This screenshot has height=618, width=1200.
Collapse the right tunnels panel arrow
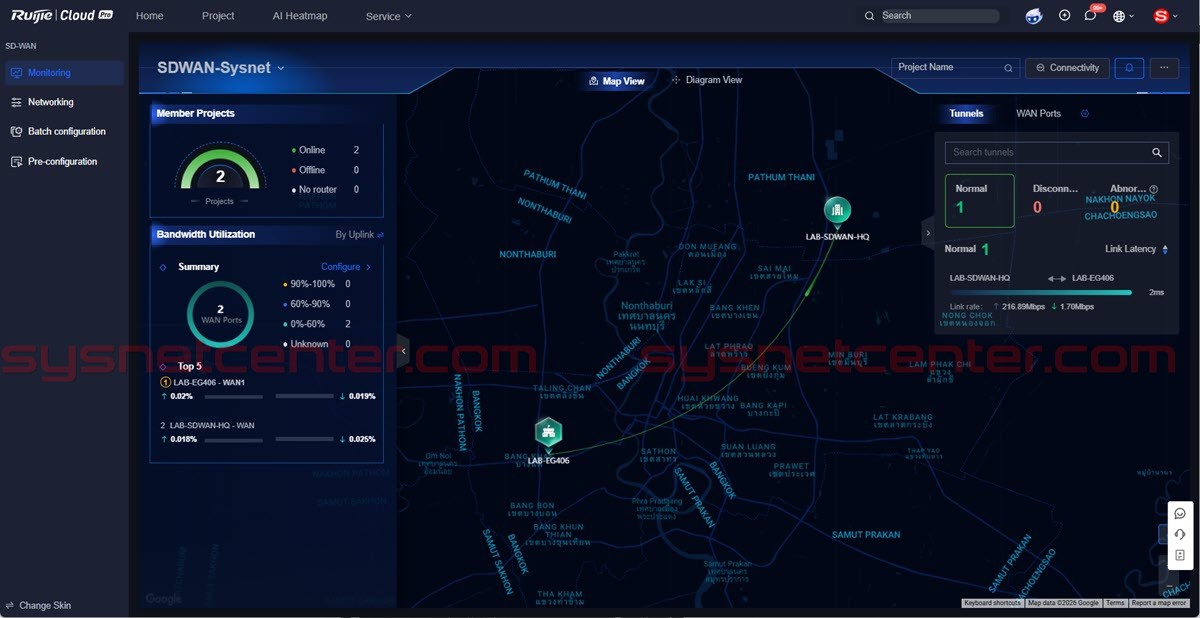(x=927, y=233)
